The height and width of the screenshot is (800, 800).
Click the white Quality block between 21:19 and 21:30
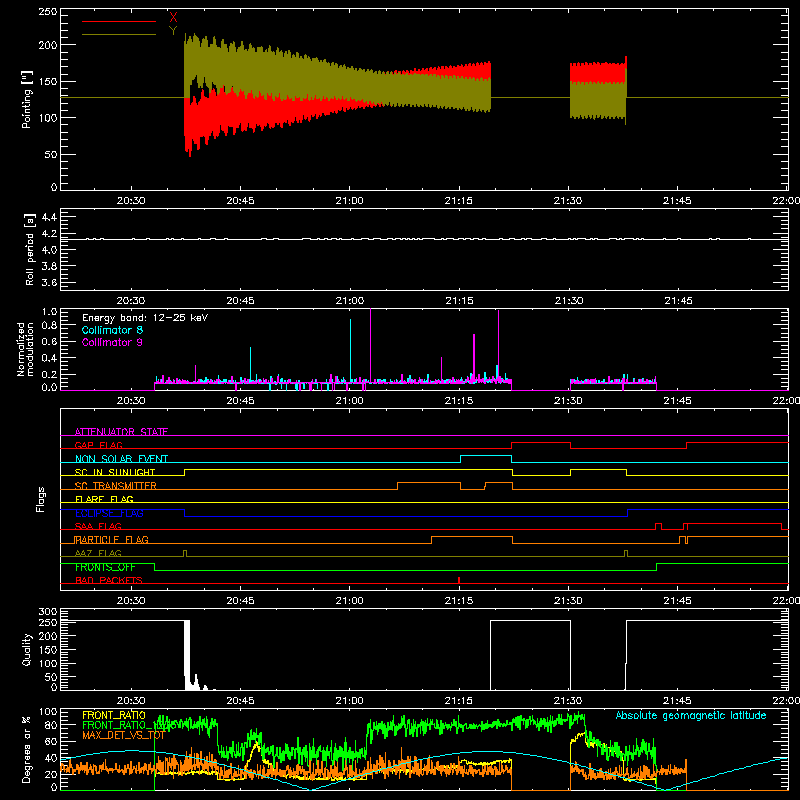pyautogui.click(x=530, y=655)
